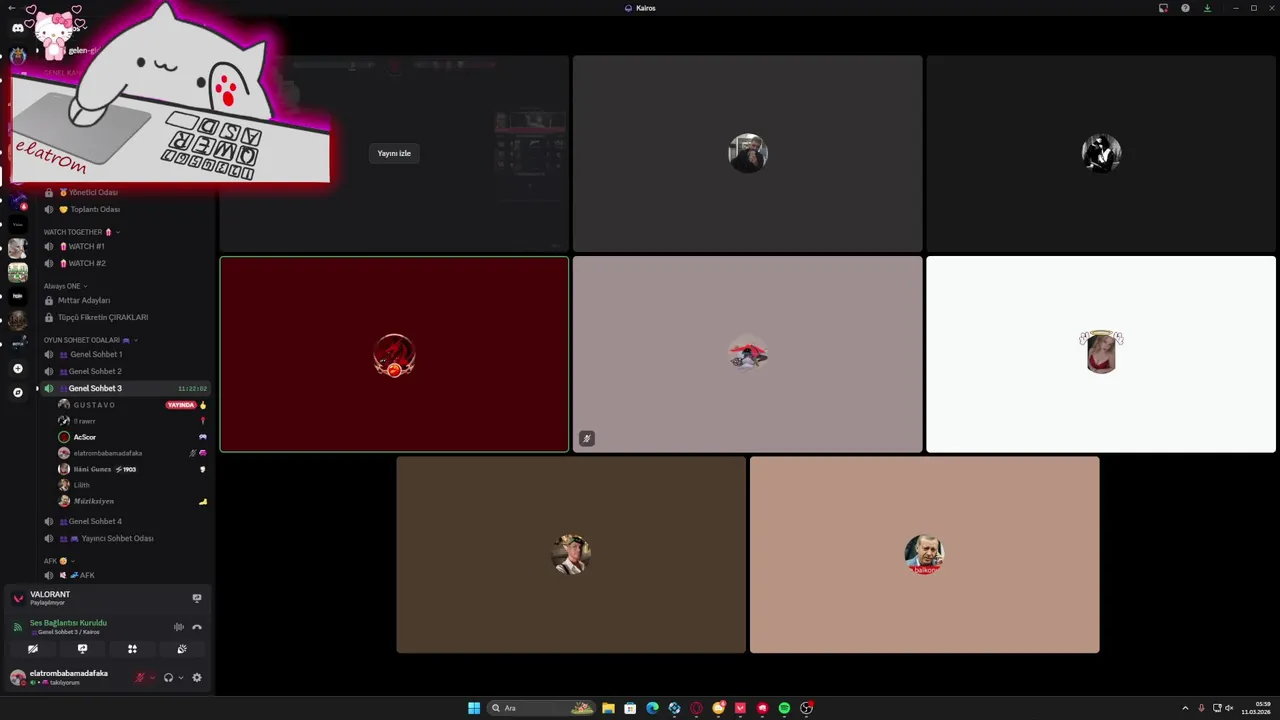Viewport: 1280px width, 720px height.
Task: Turn on camera in voice panel
Action: click(33, 649)
